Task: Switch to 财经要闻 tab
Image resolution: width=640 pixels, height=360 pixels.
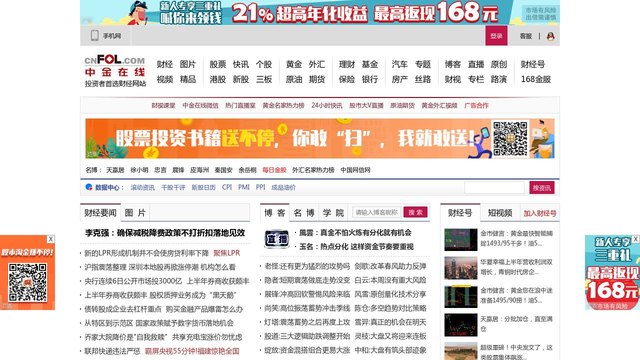Action: point(100,213)
